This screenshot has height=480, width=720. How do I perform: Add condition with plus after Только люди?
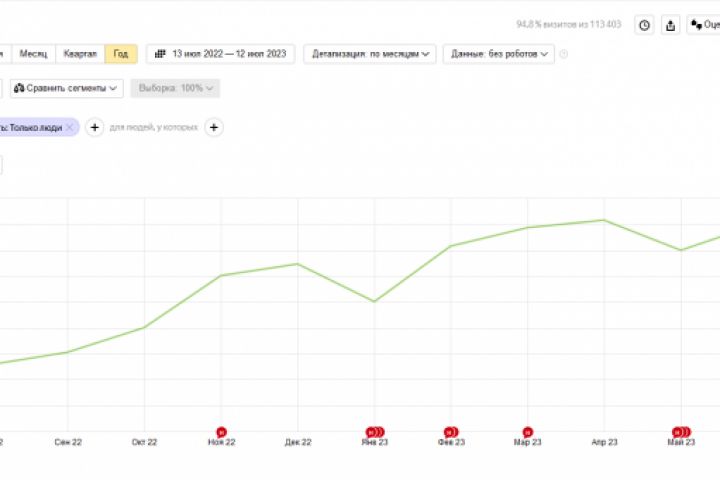tap(95, 127)
